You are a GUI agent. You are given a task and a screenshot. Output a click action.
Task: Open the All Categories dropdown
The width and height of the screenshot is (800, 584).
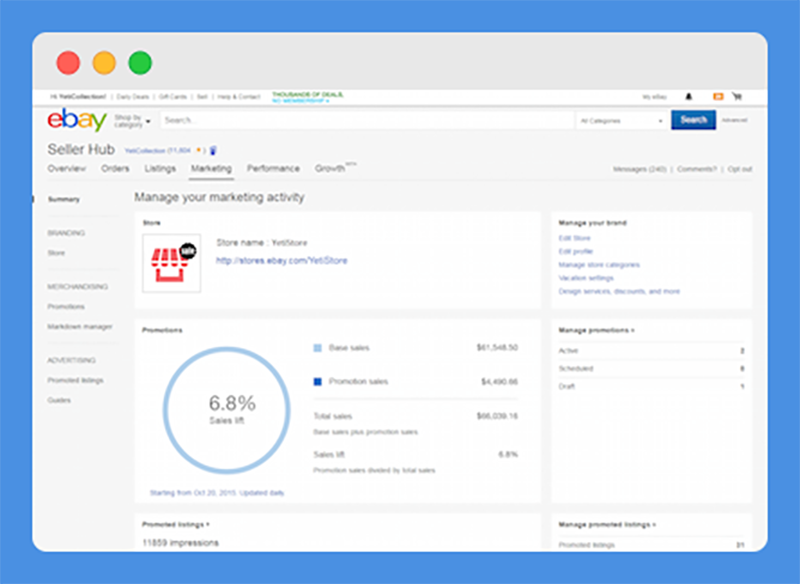(621, 121)
